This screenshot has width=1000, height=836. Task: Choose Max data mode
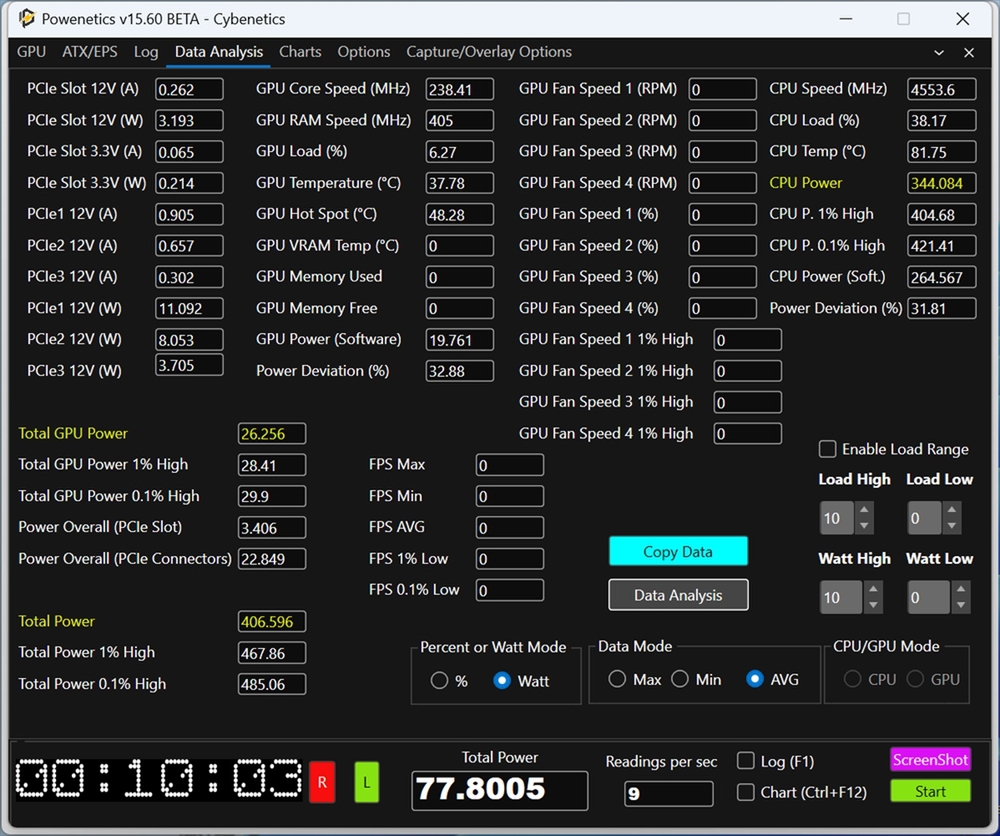point(617,680)
